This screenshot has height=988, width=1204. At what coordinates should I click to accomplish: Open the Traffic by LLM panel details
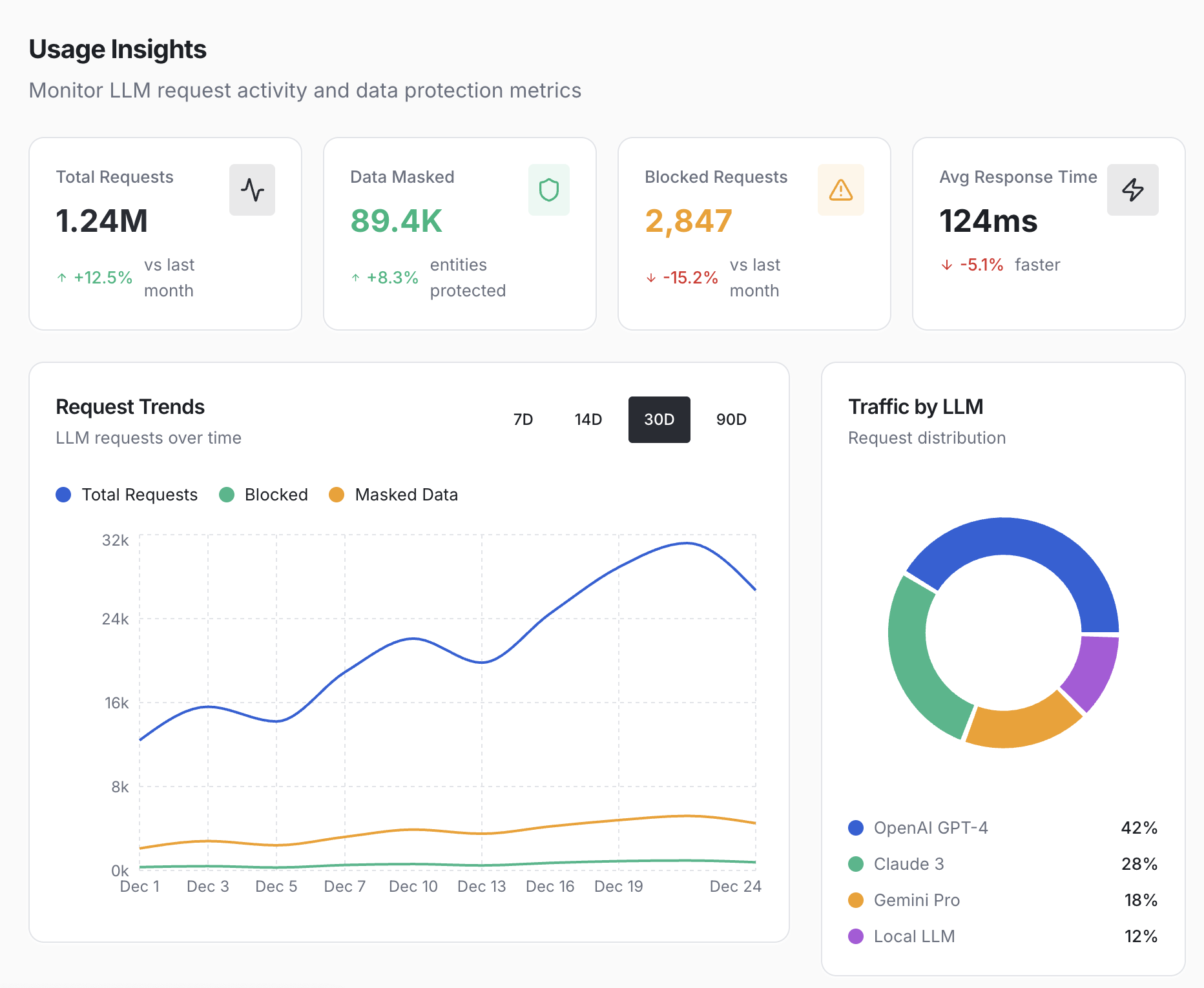(916, 407)
